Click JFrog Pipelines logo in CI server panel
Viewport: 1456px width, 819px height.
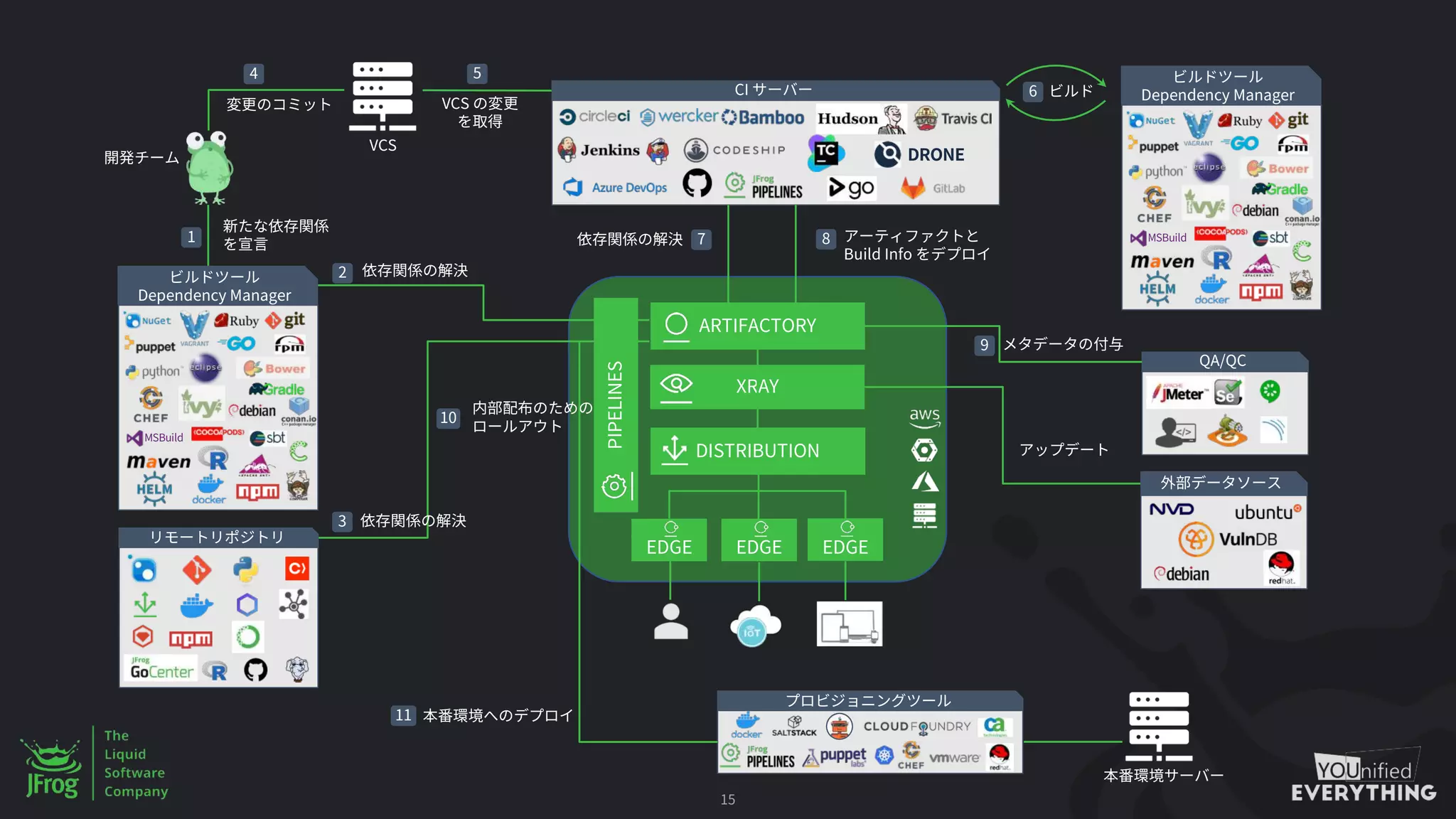point(763,186)
